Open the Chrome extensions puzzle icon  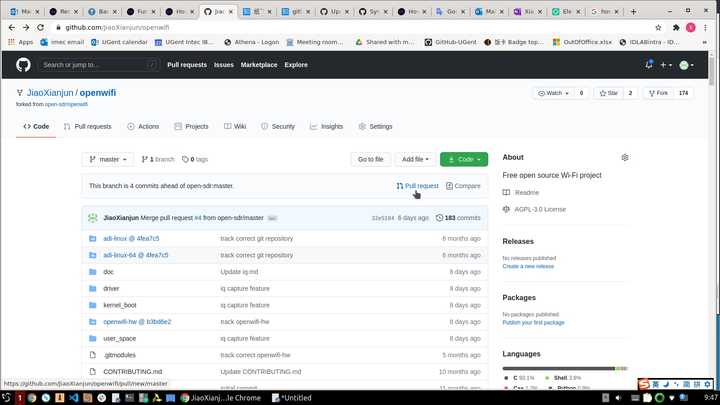pyautogui.click(x=676, y=28)
